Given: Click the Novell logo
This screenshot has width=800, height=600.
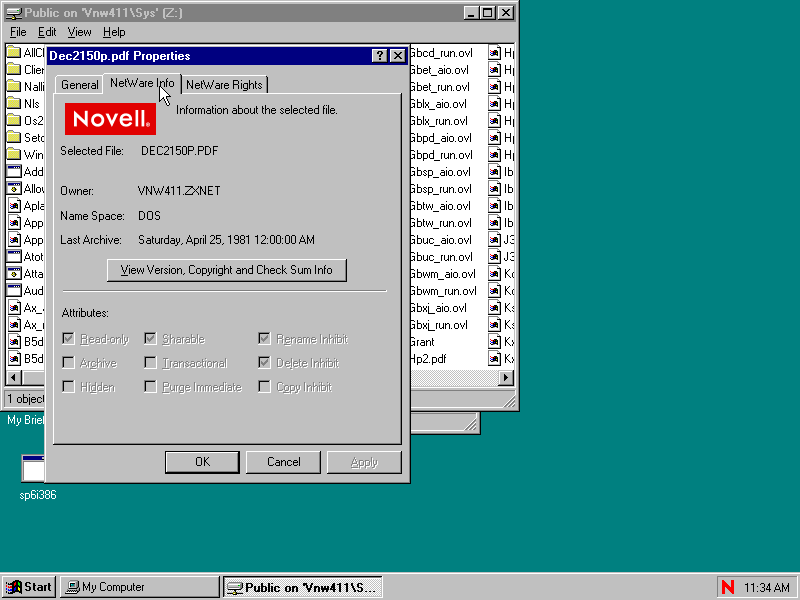Looking at the screenshot, I should click(110, 118).
